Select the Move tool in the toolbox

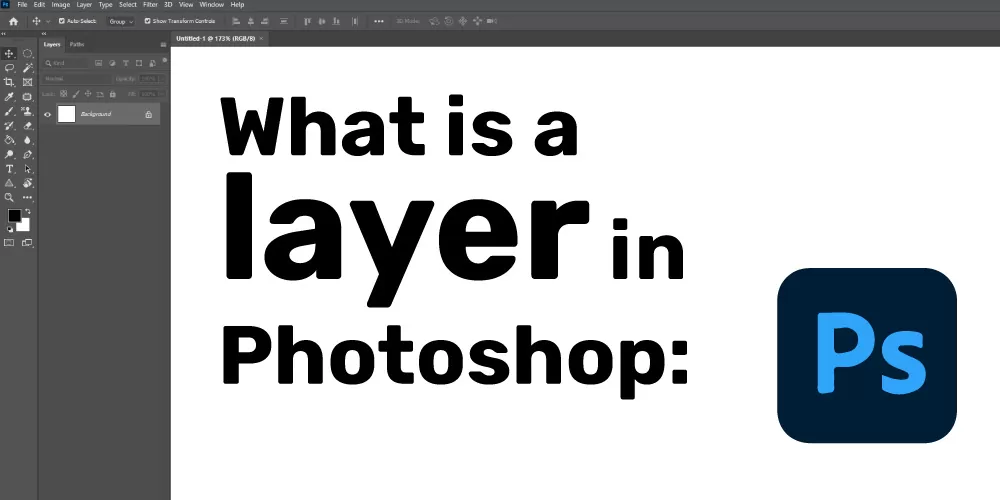pyautogui.click(x=9, y=54)
